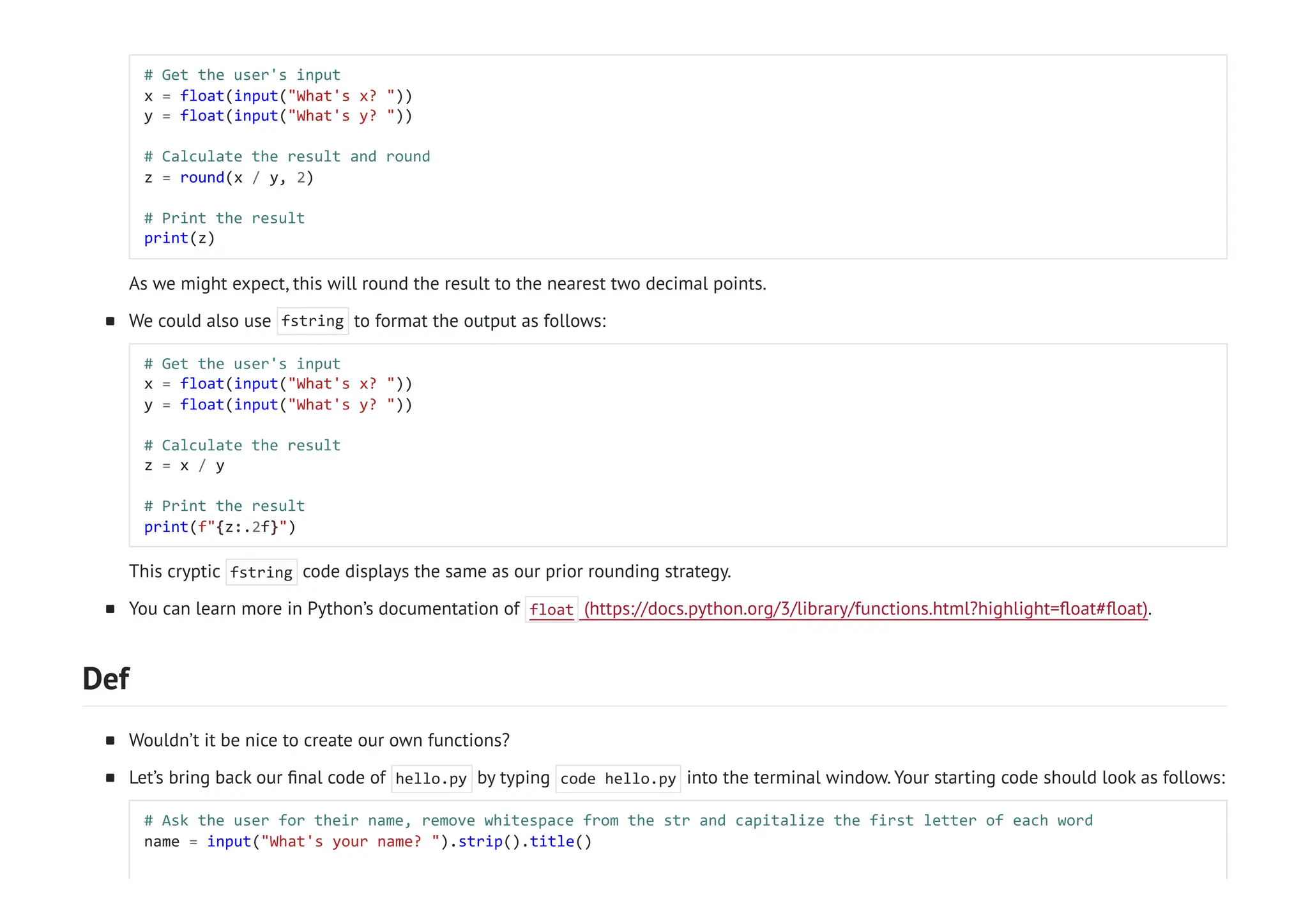Click 'into the terminal window. Your starting code' text
Image resolution: width=1308 pixels, height=924 pixels.
point(956,778)
